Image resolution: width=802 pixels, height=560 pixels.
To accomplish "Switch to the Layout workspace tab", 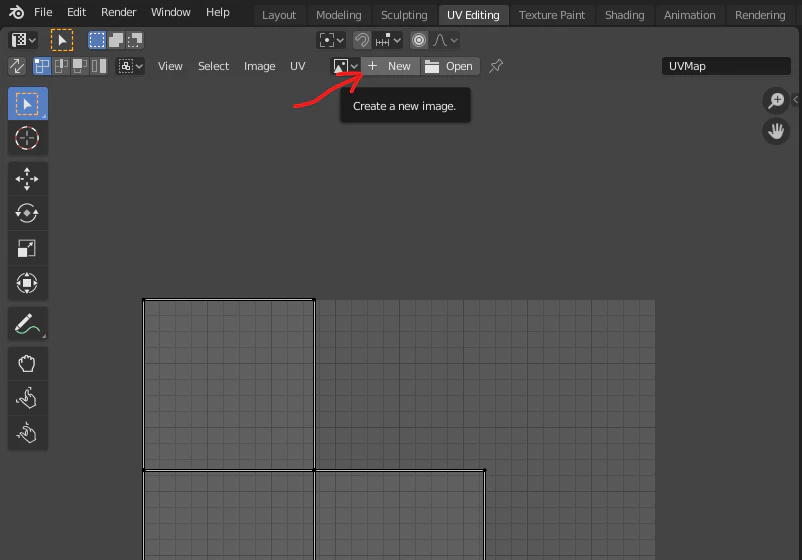I will [x=279, y=15].
